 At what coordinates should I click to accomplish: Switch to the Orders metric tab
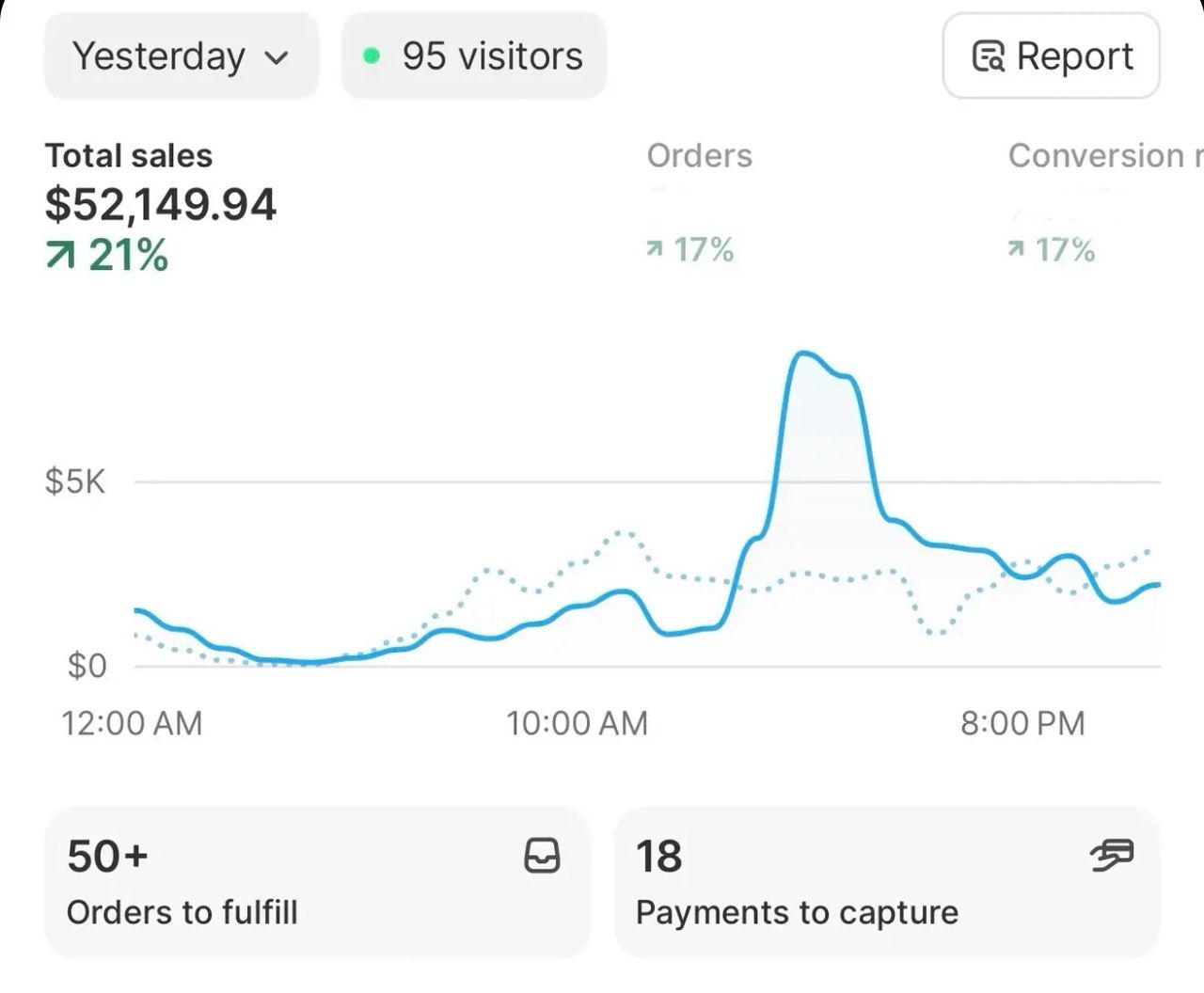coord(699,156)
